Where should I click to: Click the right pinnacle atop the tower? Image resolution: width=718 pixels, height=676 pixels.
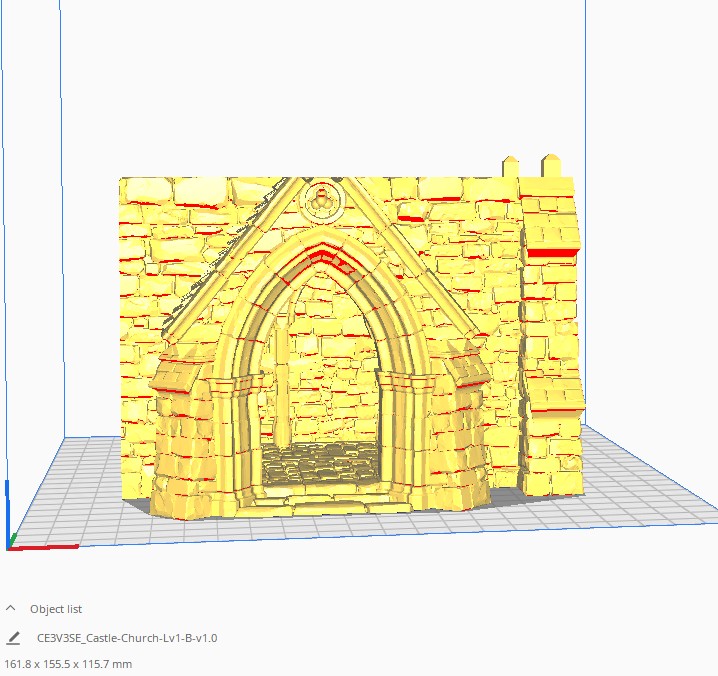[x=549, y=165]
